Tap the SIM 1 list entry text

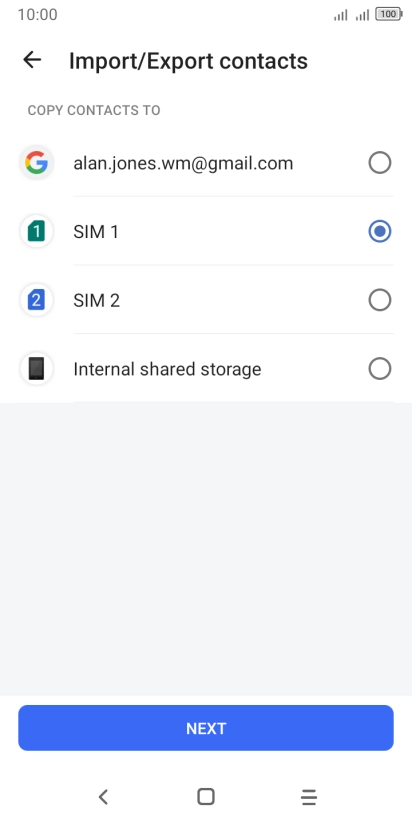[x=96, y=232]
